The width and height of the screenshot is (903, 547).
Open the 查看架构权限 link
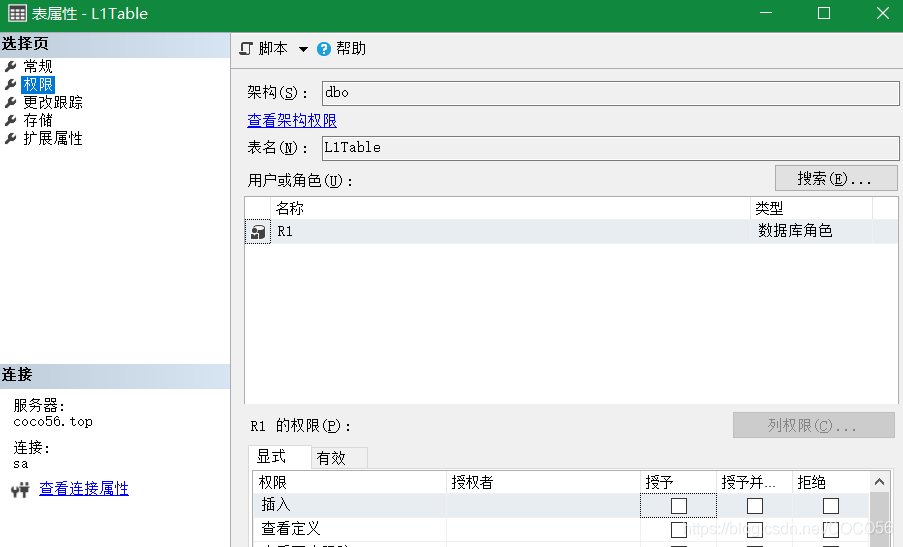(292, 120)
